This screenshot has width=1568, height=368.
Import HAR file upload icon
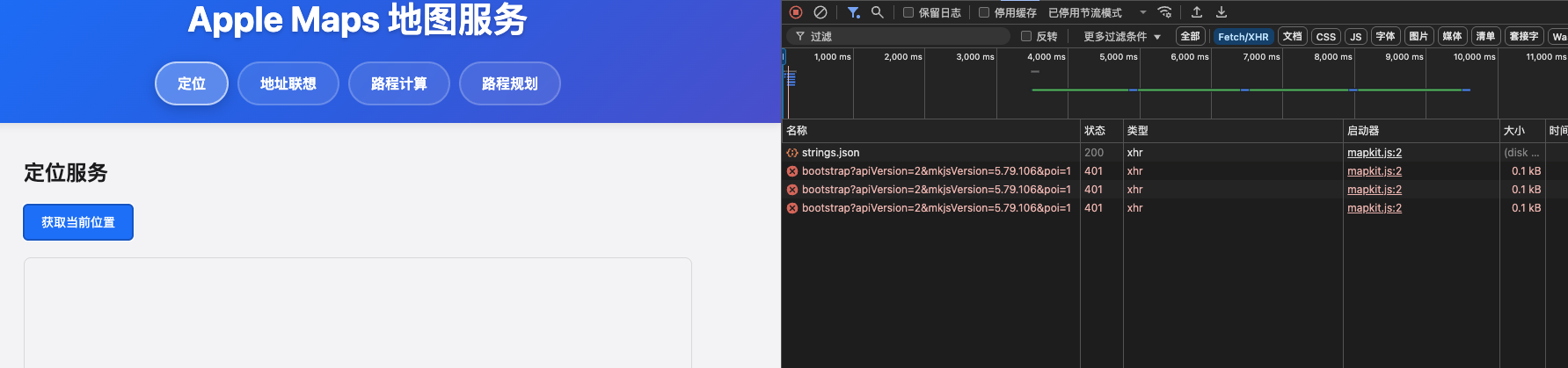pyautogui.click(x=1197, y=12)
